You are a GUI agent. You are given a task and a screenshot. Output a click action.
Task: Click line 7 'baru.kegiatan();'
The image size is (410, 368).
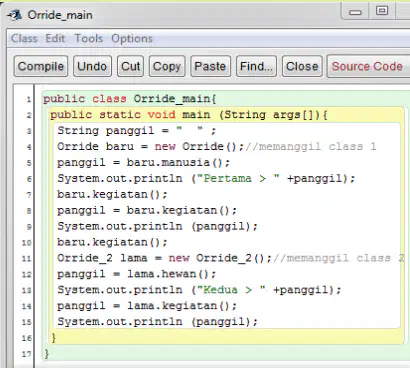click(112, 194)
